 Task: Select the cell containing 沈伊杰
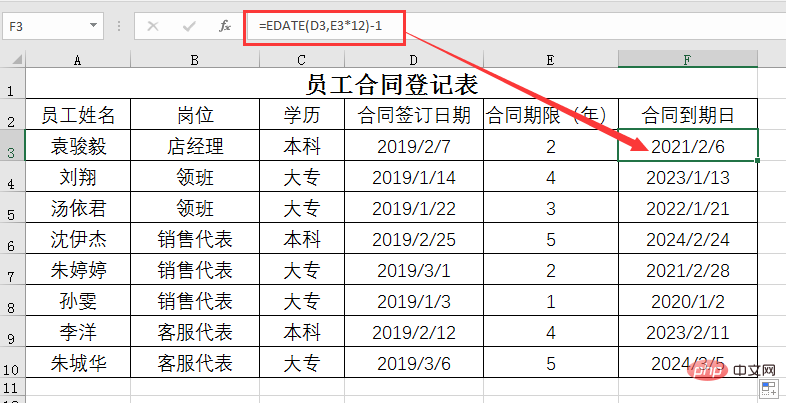point(78,239)
